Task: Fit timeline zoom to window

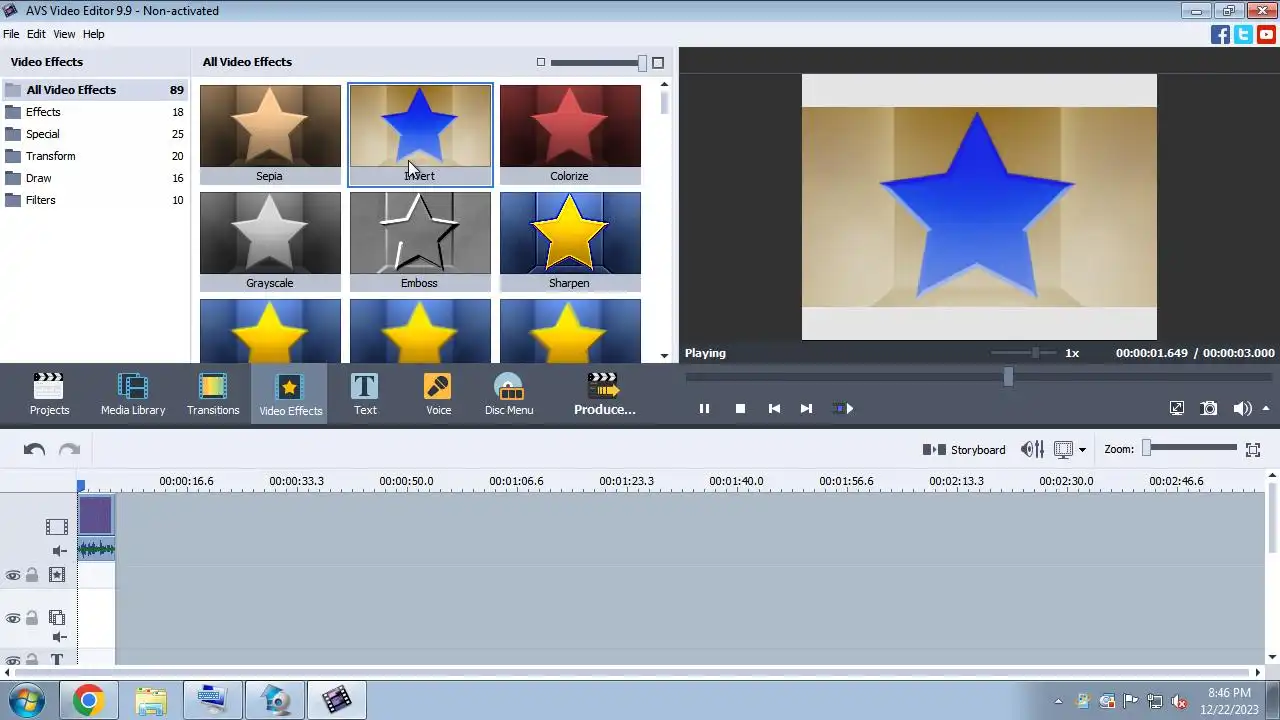Action: (1253, 450)
